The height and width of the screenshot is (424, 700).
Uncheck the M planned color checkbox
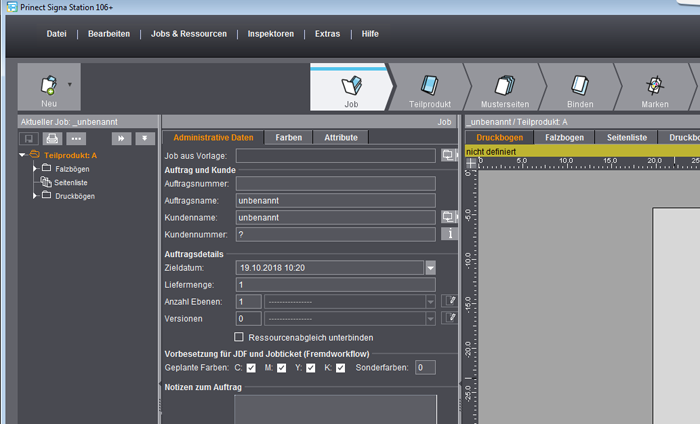(282, 368)
